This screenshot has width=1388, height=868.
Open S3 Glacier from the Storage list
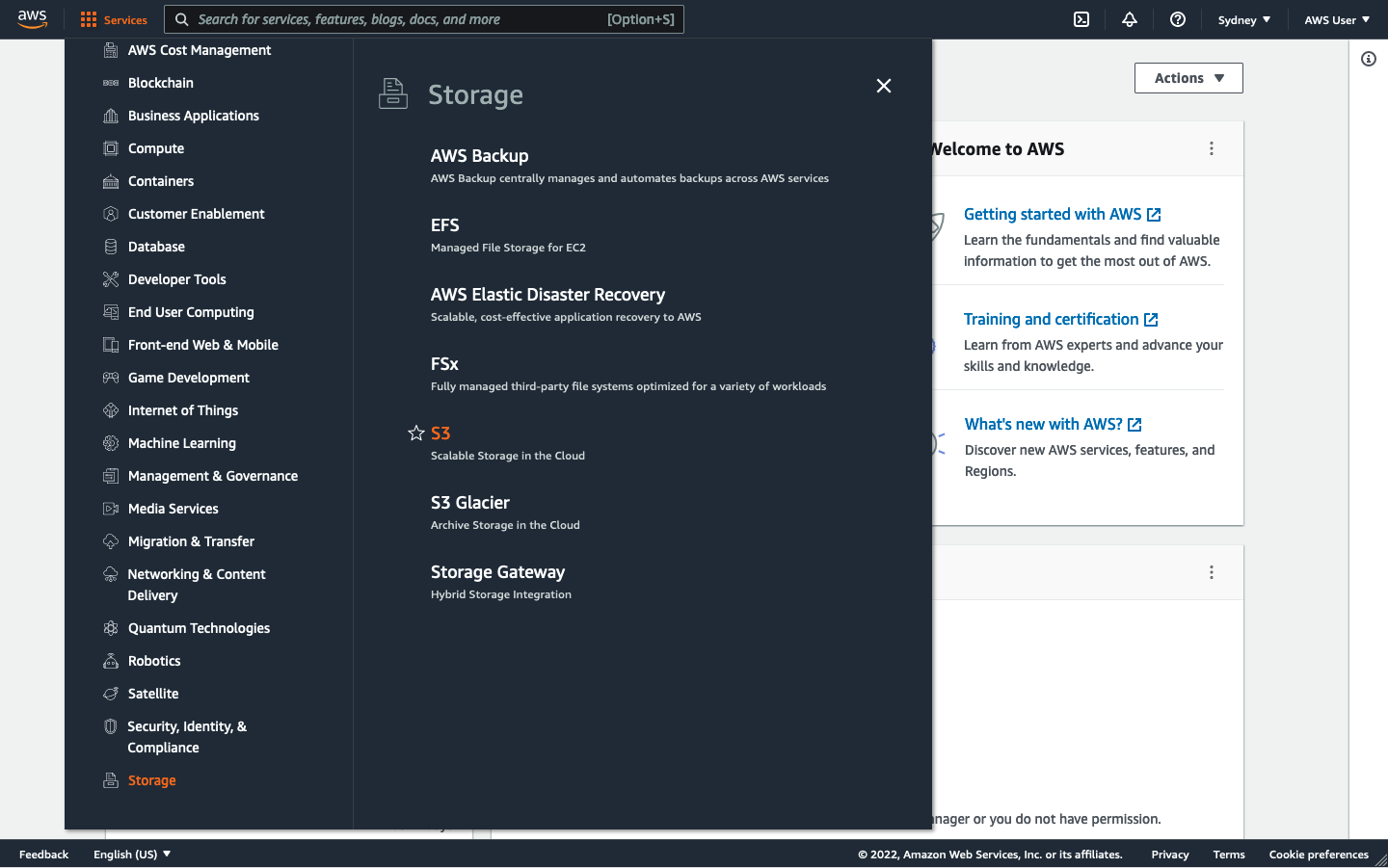470,502
